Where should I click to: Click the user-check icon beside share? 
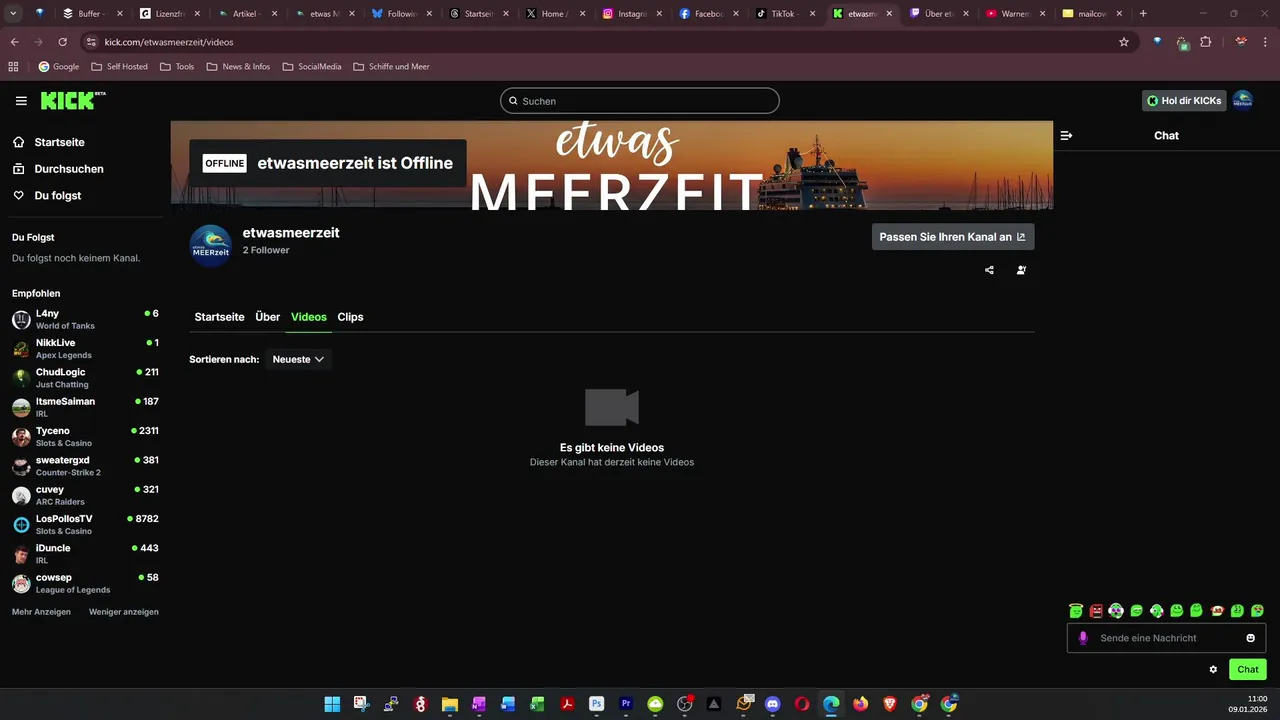tap(1021, 270)
